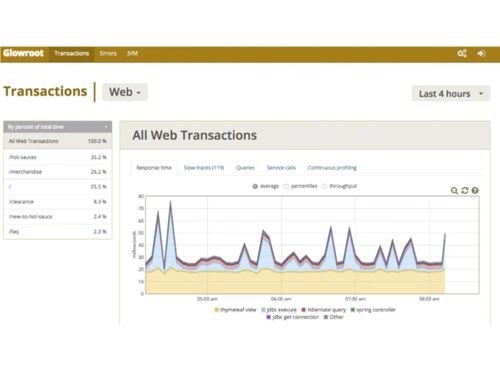Screen dimensions: 500x375
Task: Open the JVM menu item
Action: [x=132, y=53]
